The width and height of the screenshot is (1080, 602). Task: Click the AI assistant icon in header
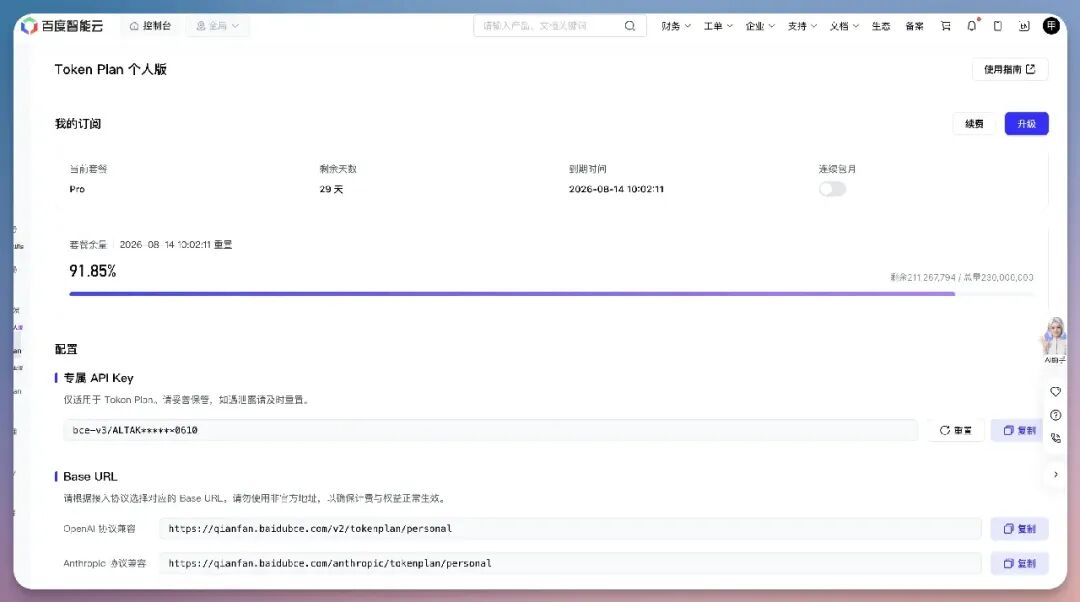[1024, 26]
